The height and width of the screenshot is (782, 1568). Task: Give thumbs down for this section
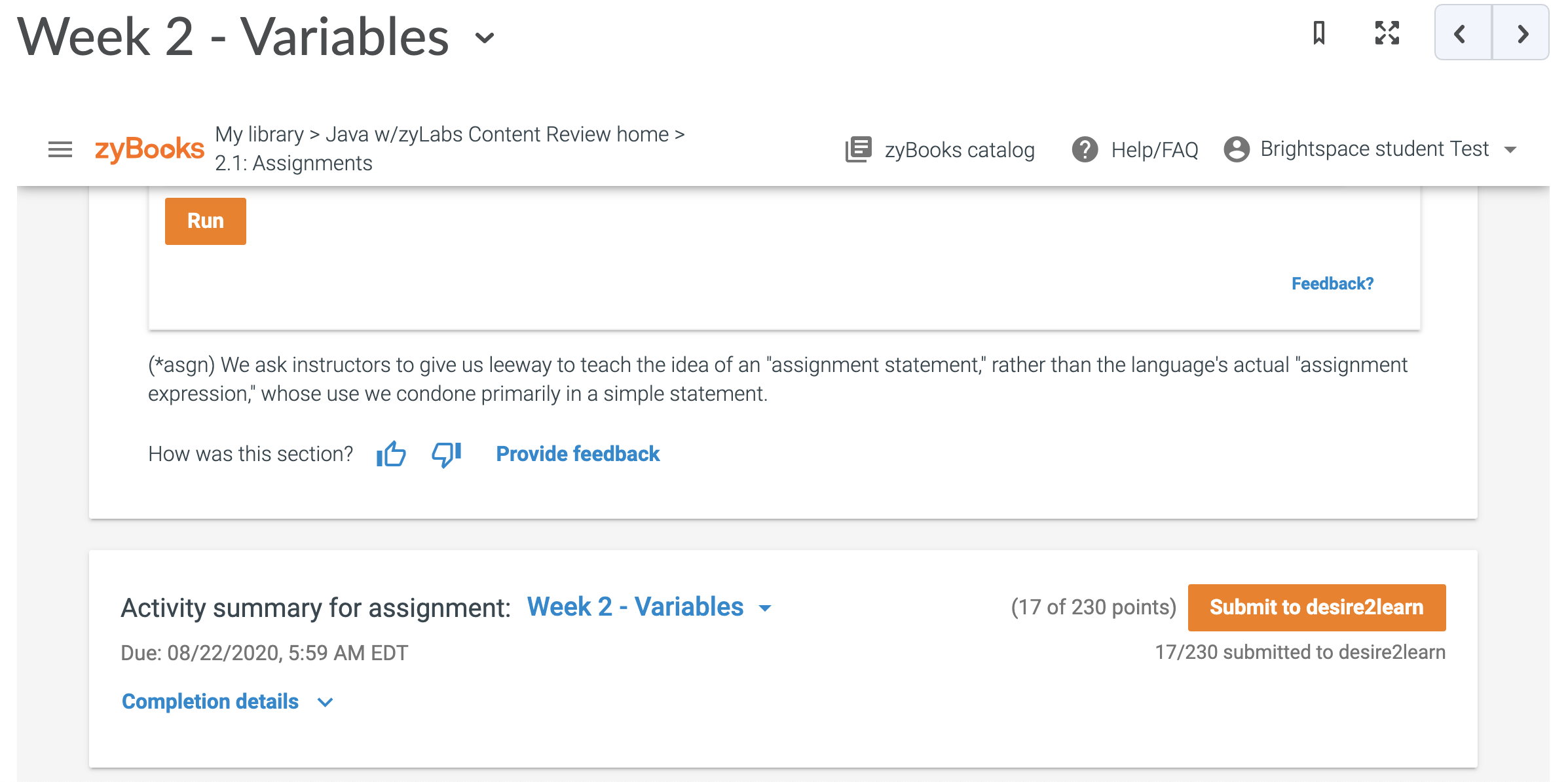[447, 454]
